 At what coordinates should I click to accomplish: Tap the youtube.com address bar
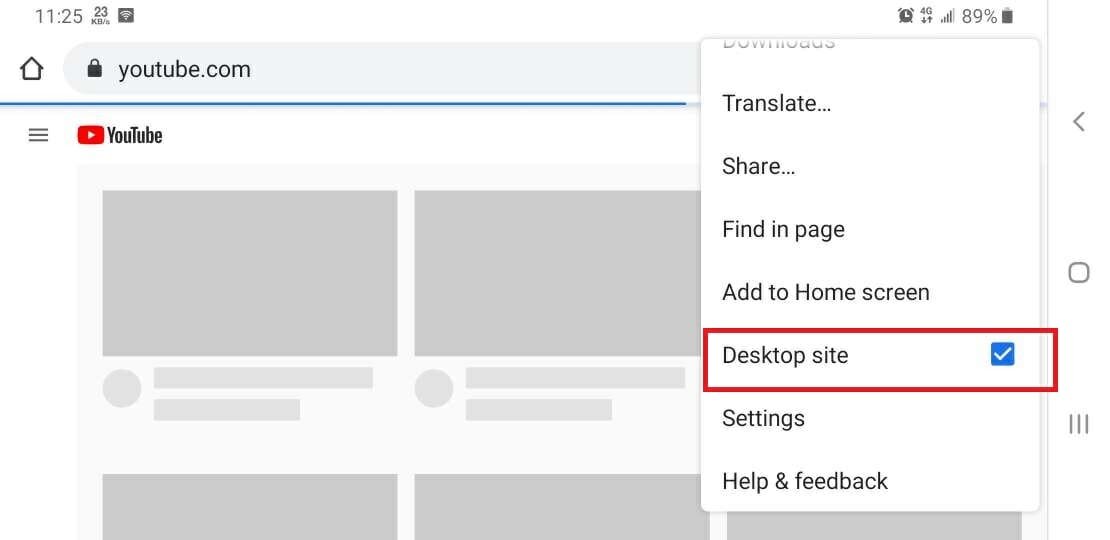382,69
